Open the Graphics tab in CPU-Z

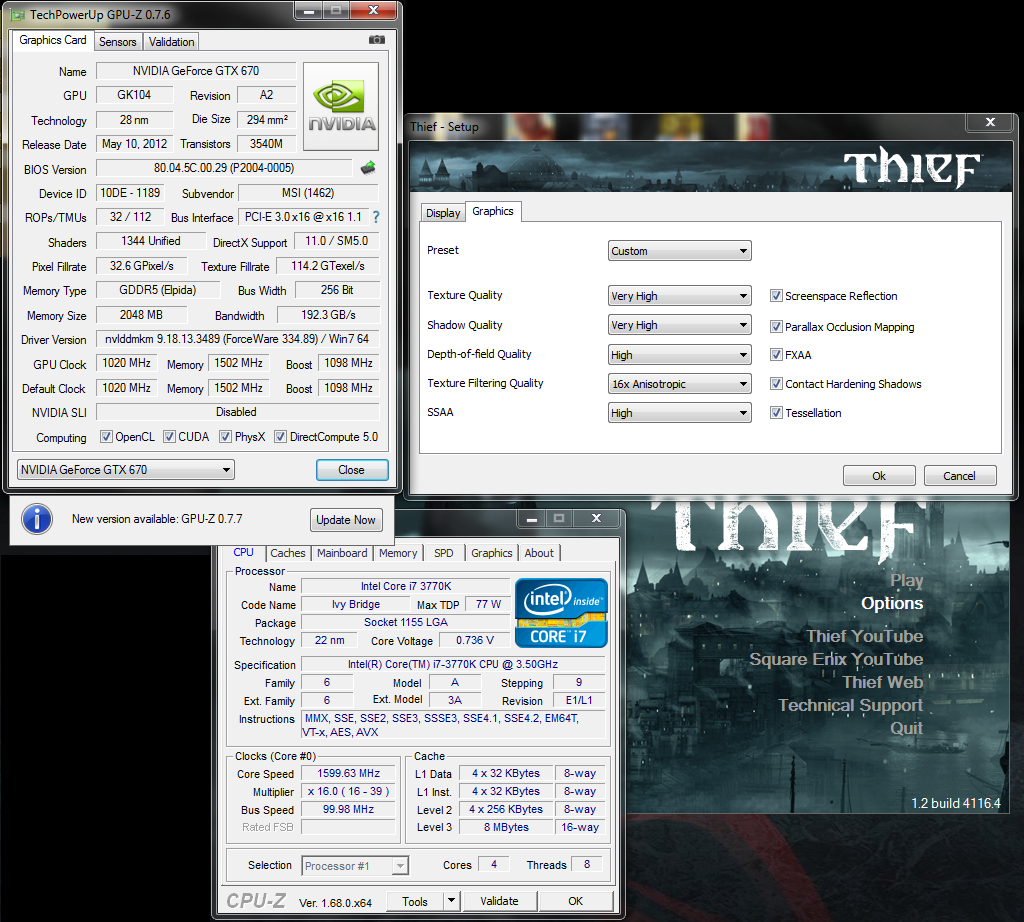coord(492,553)
